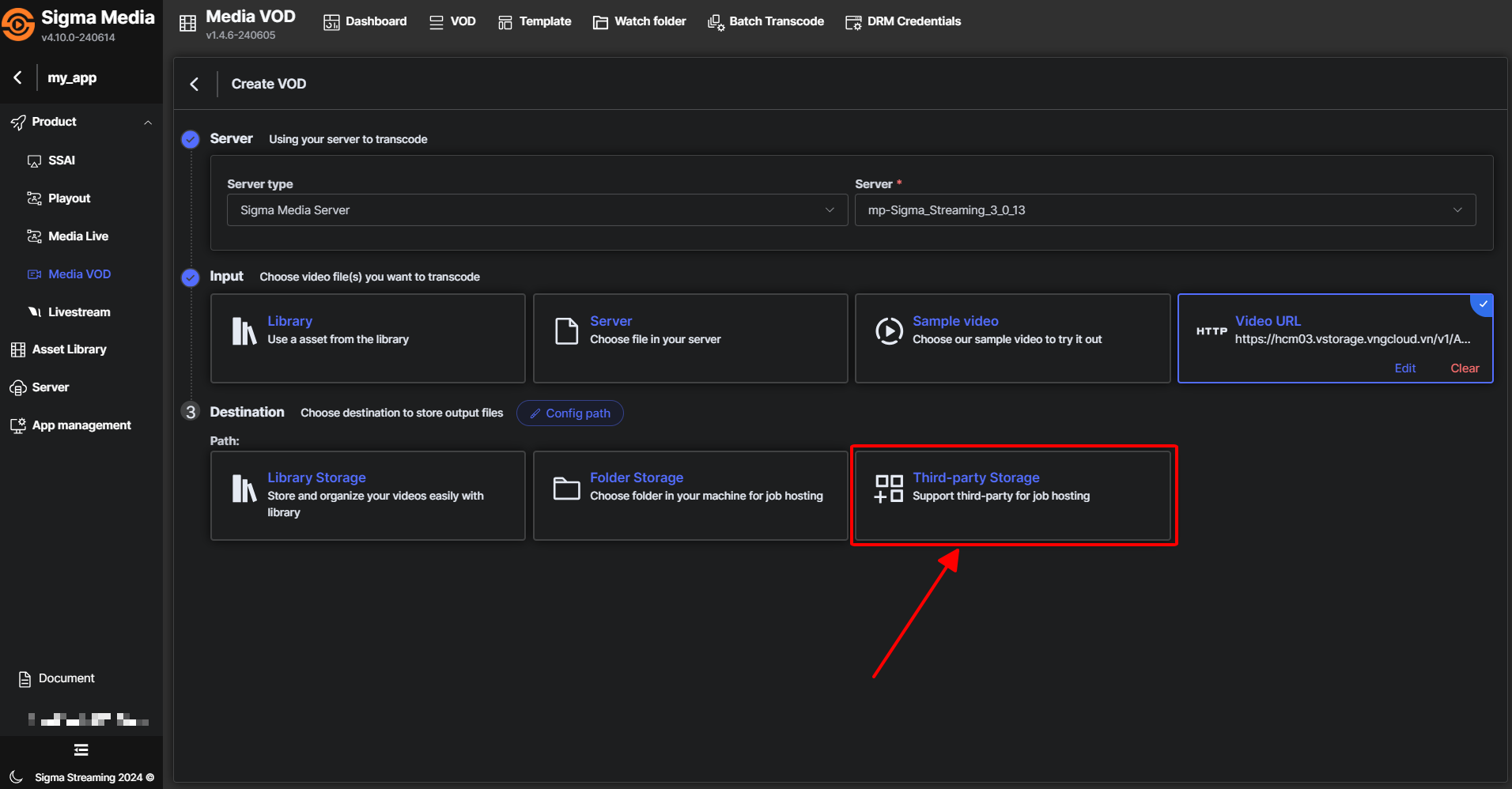Go back using Create VOD arrow
The image size is (1512, 789).
tap(195, 84)
